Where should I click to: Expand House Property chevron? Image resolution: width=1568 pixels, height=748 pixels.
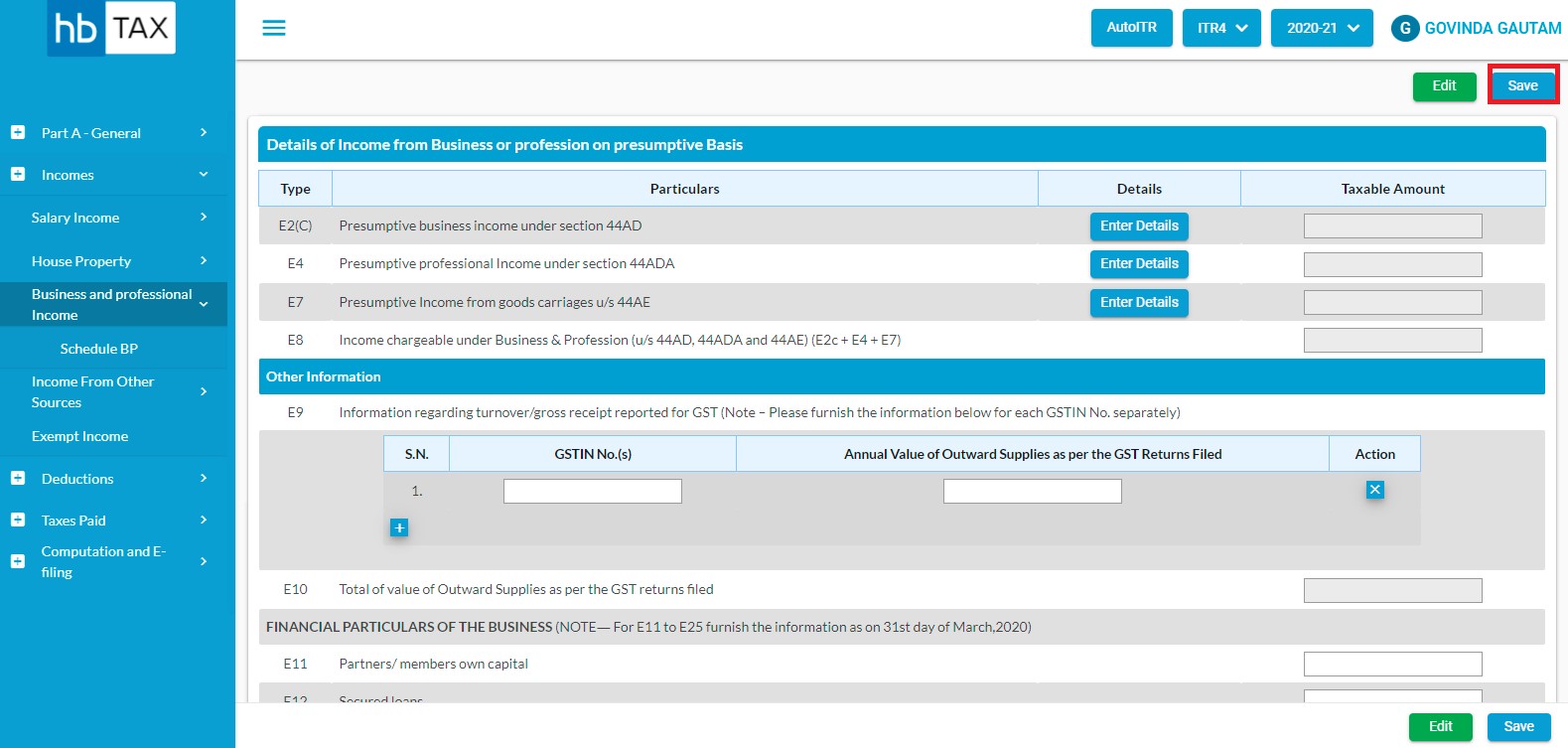204,260
